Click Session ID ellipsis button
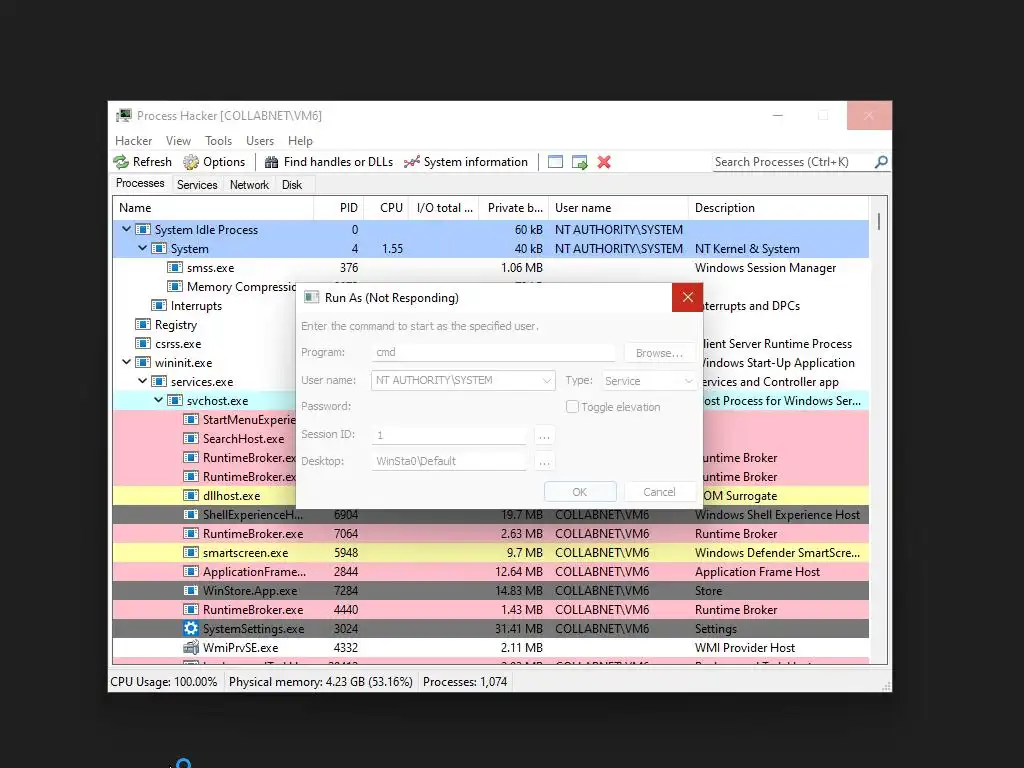The height and width of the screenshot is (768, 1024). pos(544,436)
